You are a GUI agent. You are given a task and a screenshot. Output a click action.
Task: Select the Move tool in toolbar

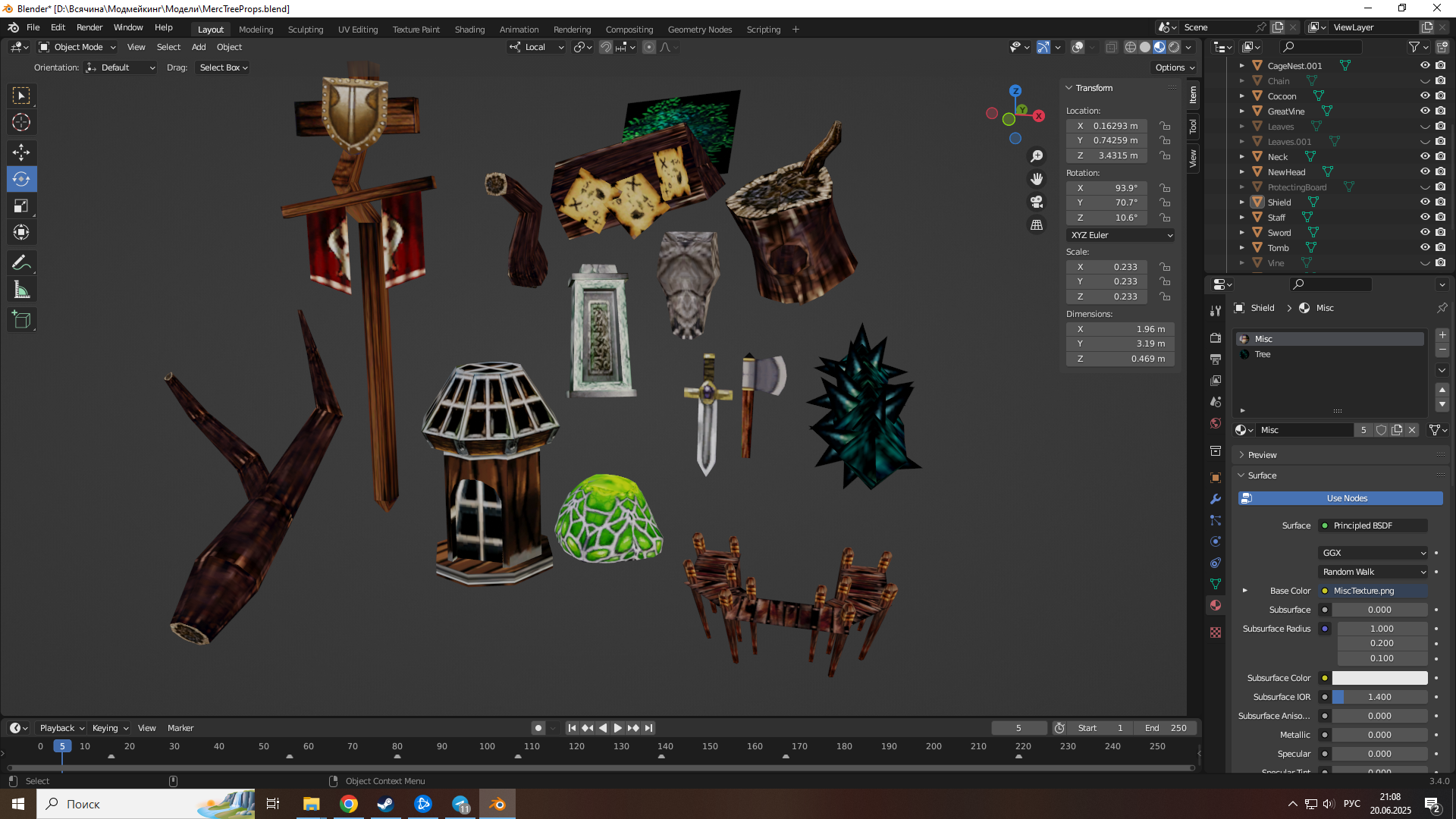pos(21,152)
